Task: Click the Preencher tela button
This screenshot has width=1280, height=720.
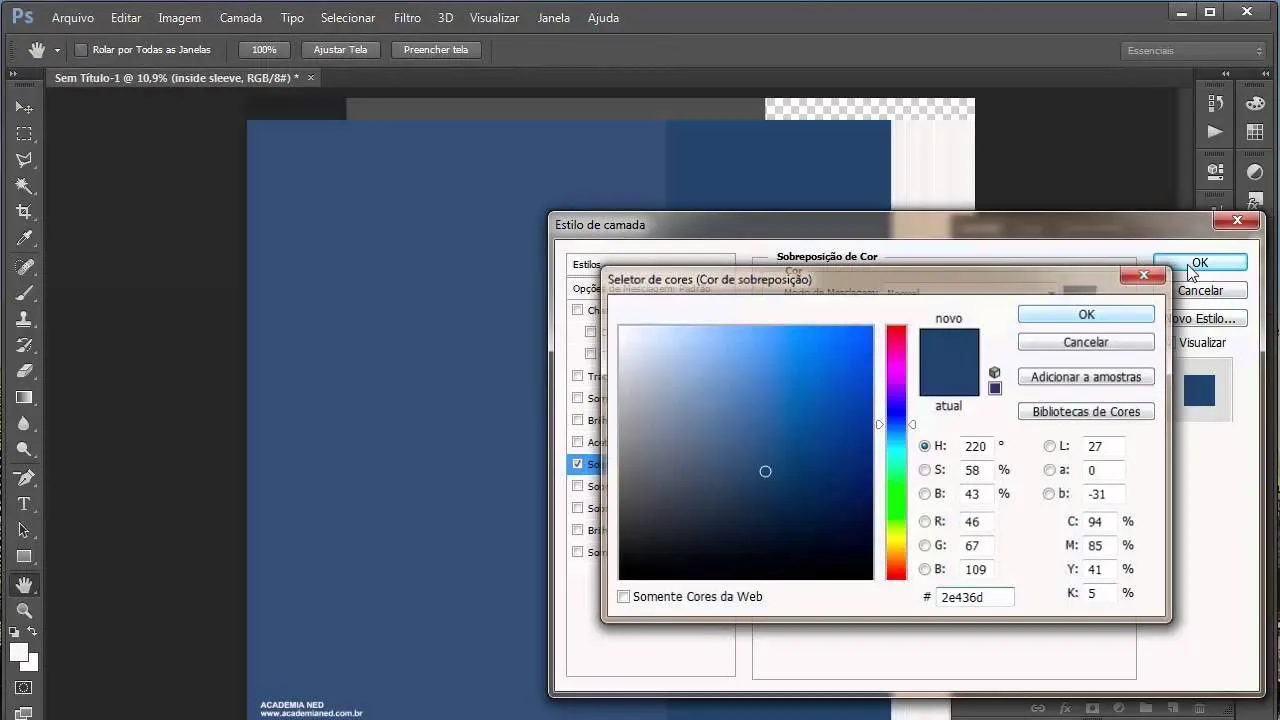Action: pos(436,50)
